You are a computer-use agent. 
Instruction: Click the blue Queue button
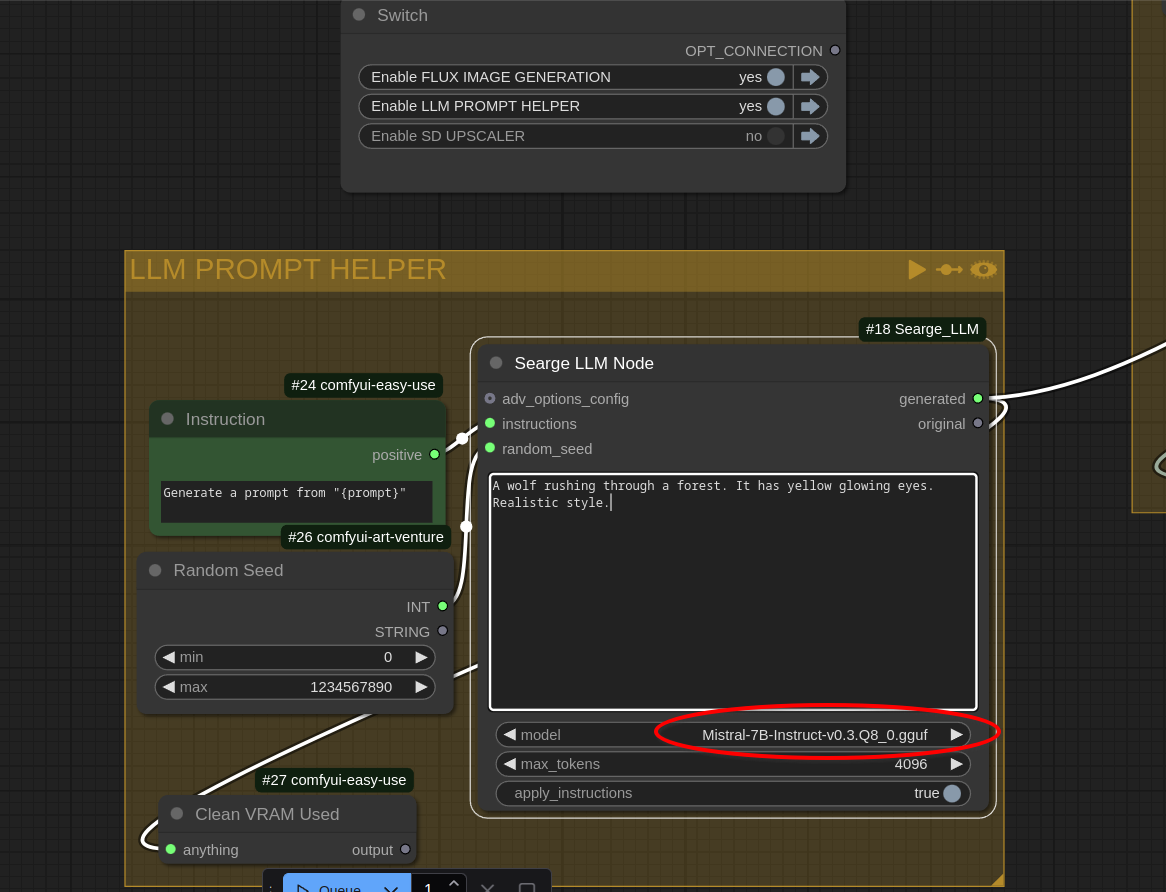pyautogui.click(x=332, y=886)
